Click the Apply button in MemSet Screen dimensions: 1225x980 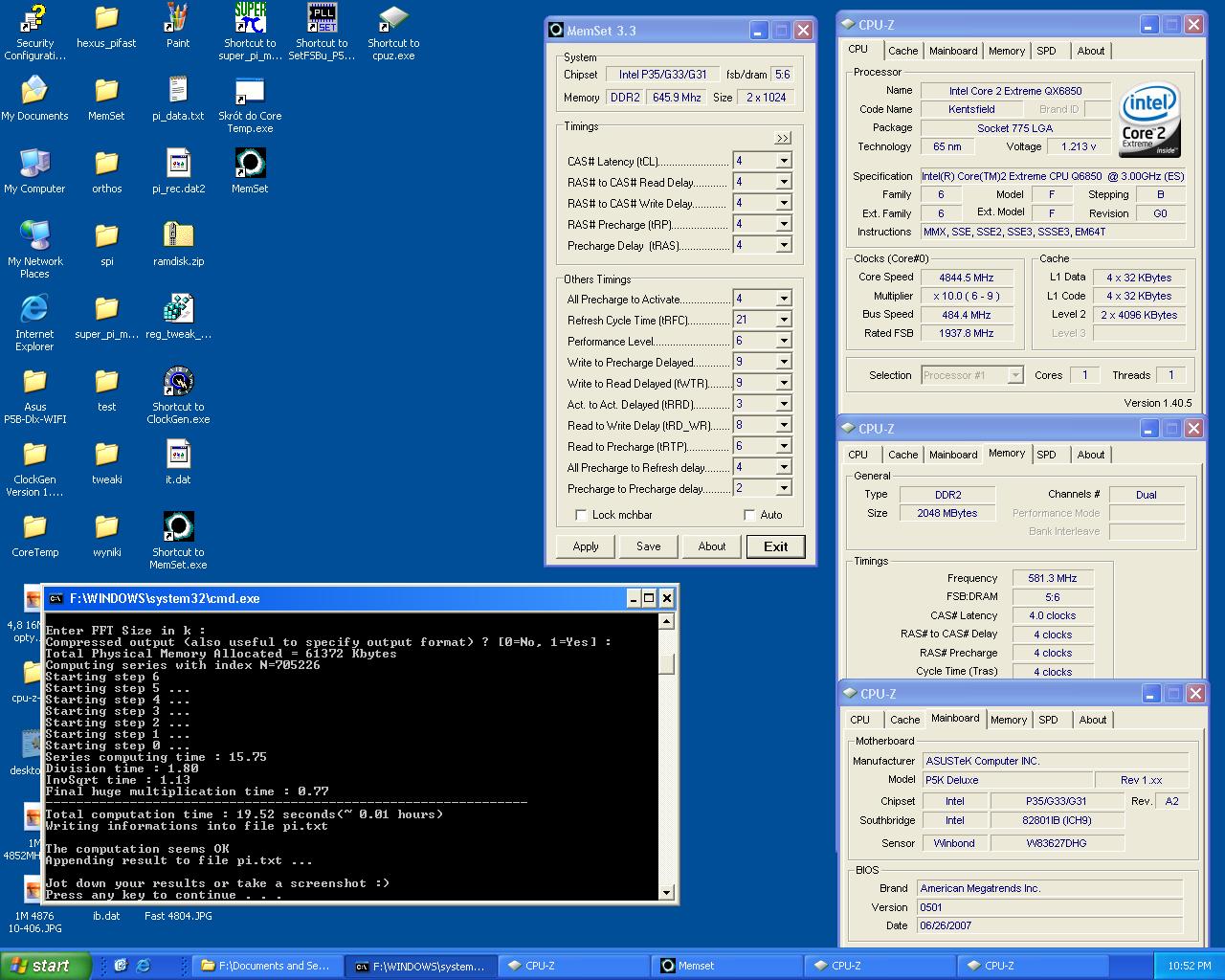point(586,546)
